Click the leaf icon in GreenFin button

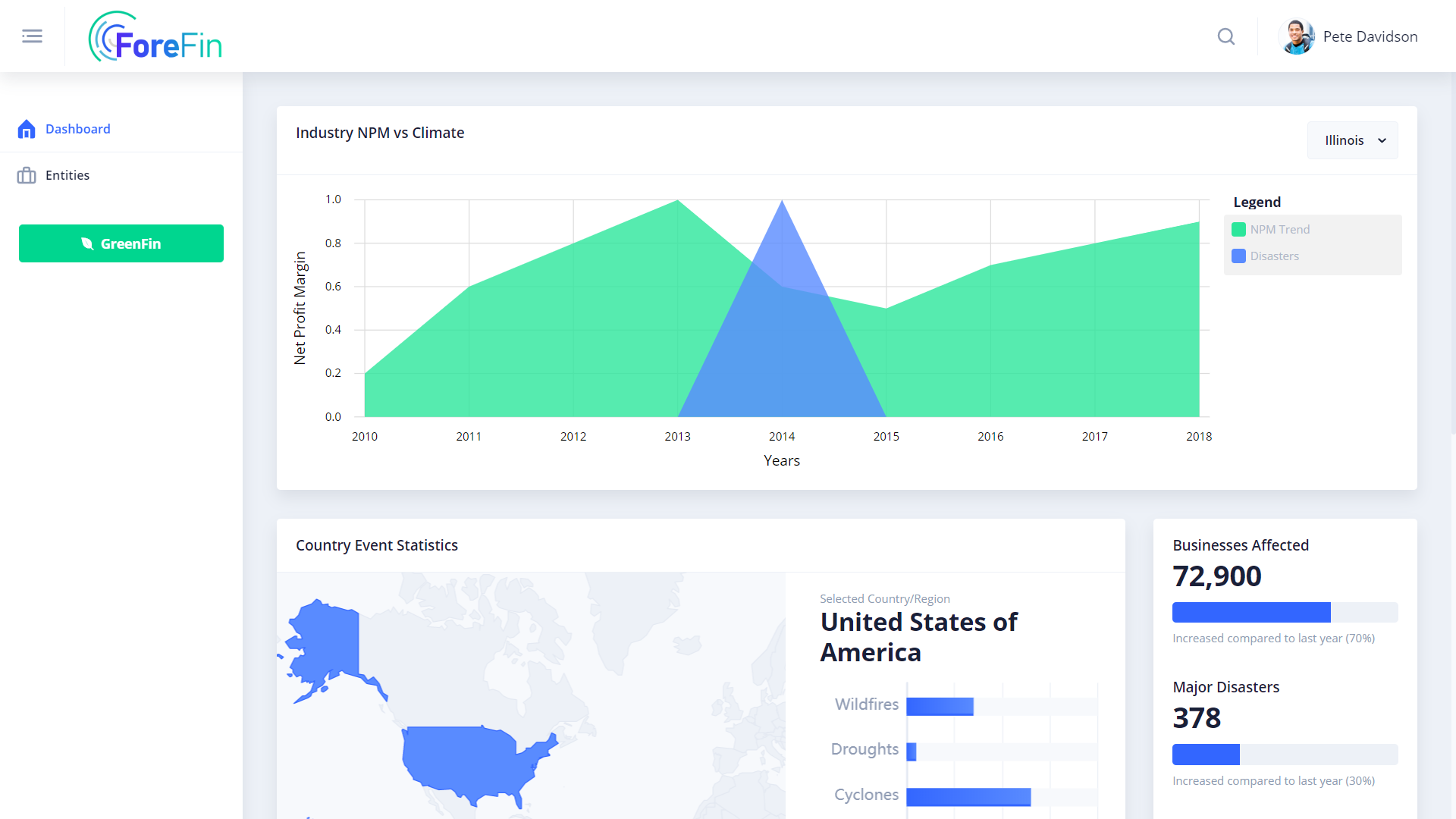(x=87, y=243)
